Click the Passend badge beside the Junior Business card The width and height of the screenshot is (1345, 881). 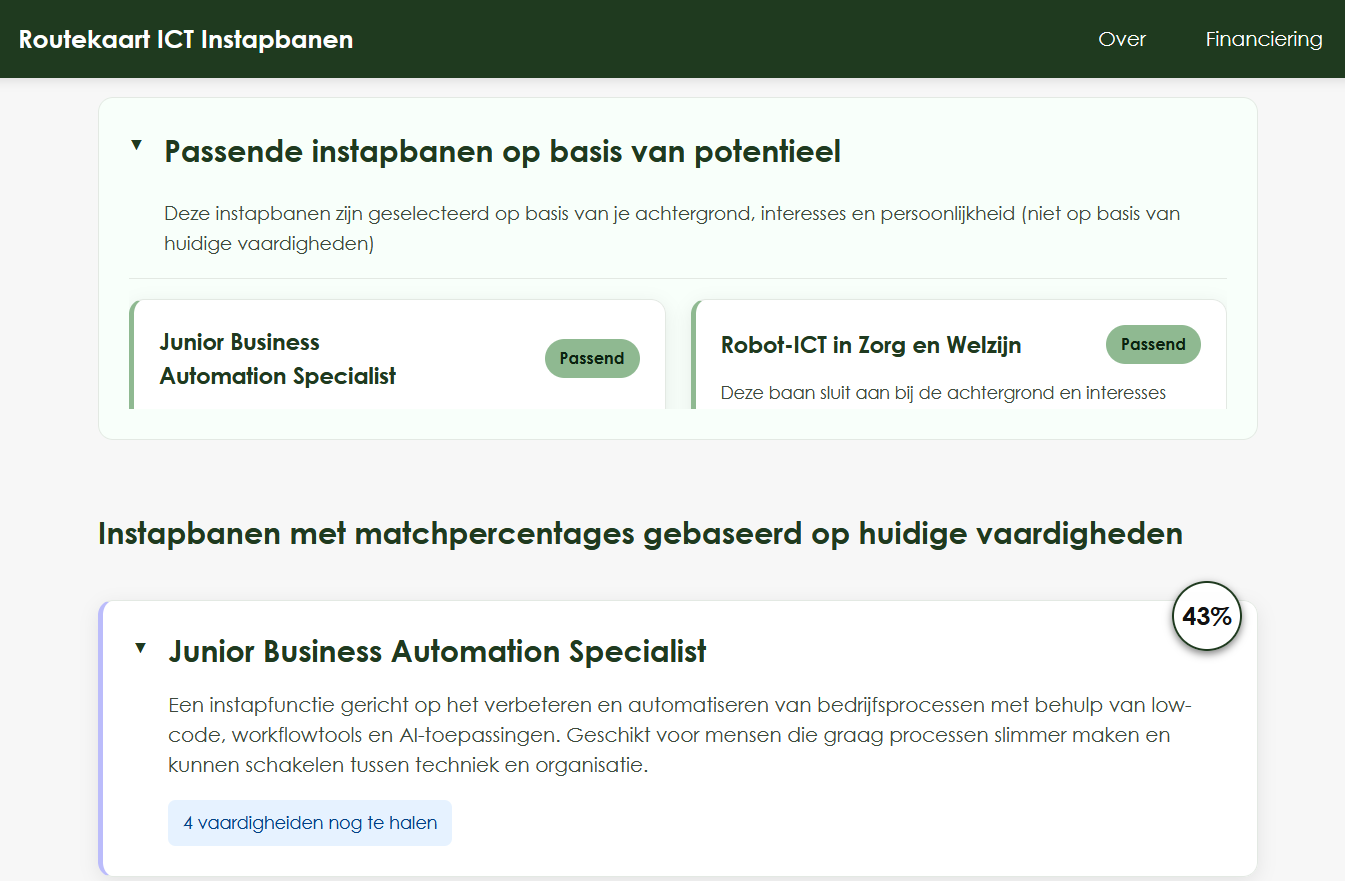click(592, 358)
